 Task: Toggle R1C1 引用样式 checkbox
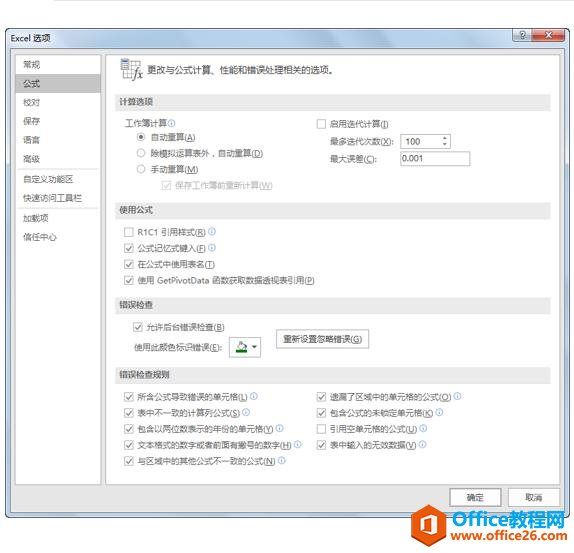pyautogui.click(x=128, y=232)
